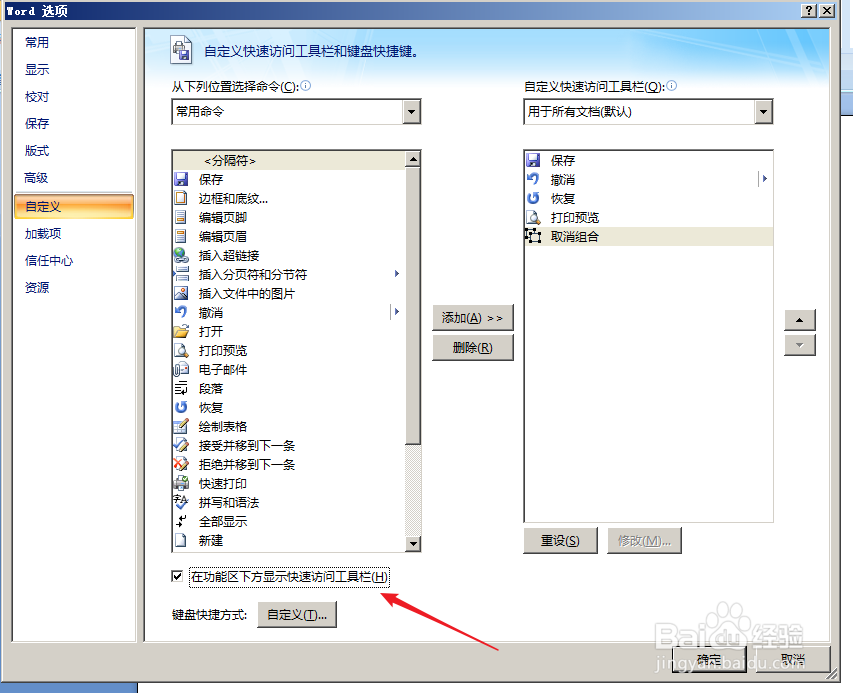The width and height of the screenshot is (853, 693).
Task: Select 绘制表格 row in the commands list
Action: click(x=289, y=426)
